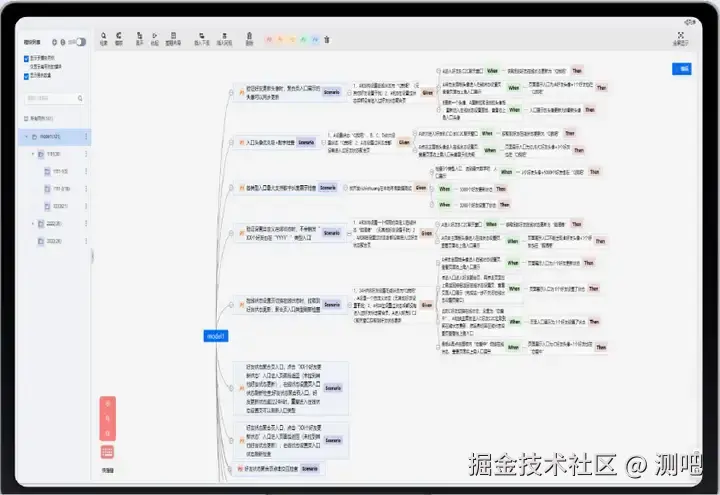The image size is (720, 495).
Task: Open the three-dot menu on the model1 row
Action: pyautogui.click(x=86, y=136)
